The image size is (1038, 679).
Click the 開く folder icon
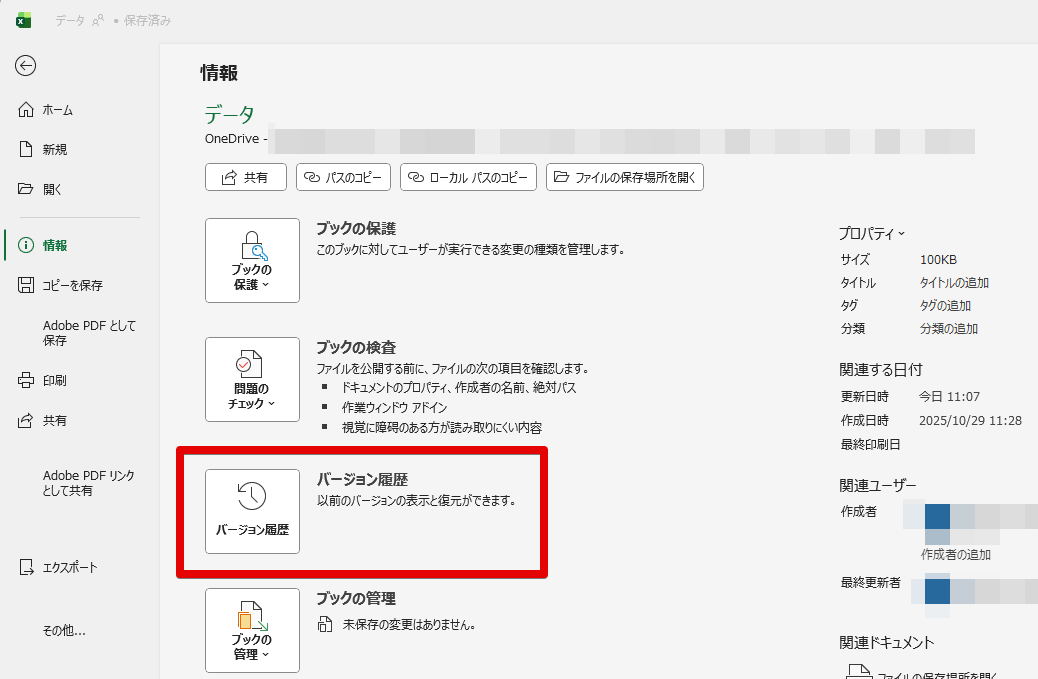point(27,189)
